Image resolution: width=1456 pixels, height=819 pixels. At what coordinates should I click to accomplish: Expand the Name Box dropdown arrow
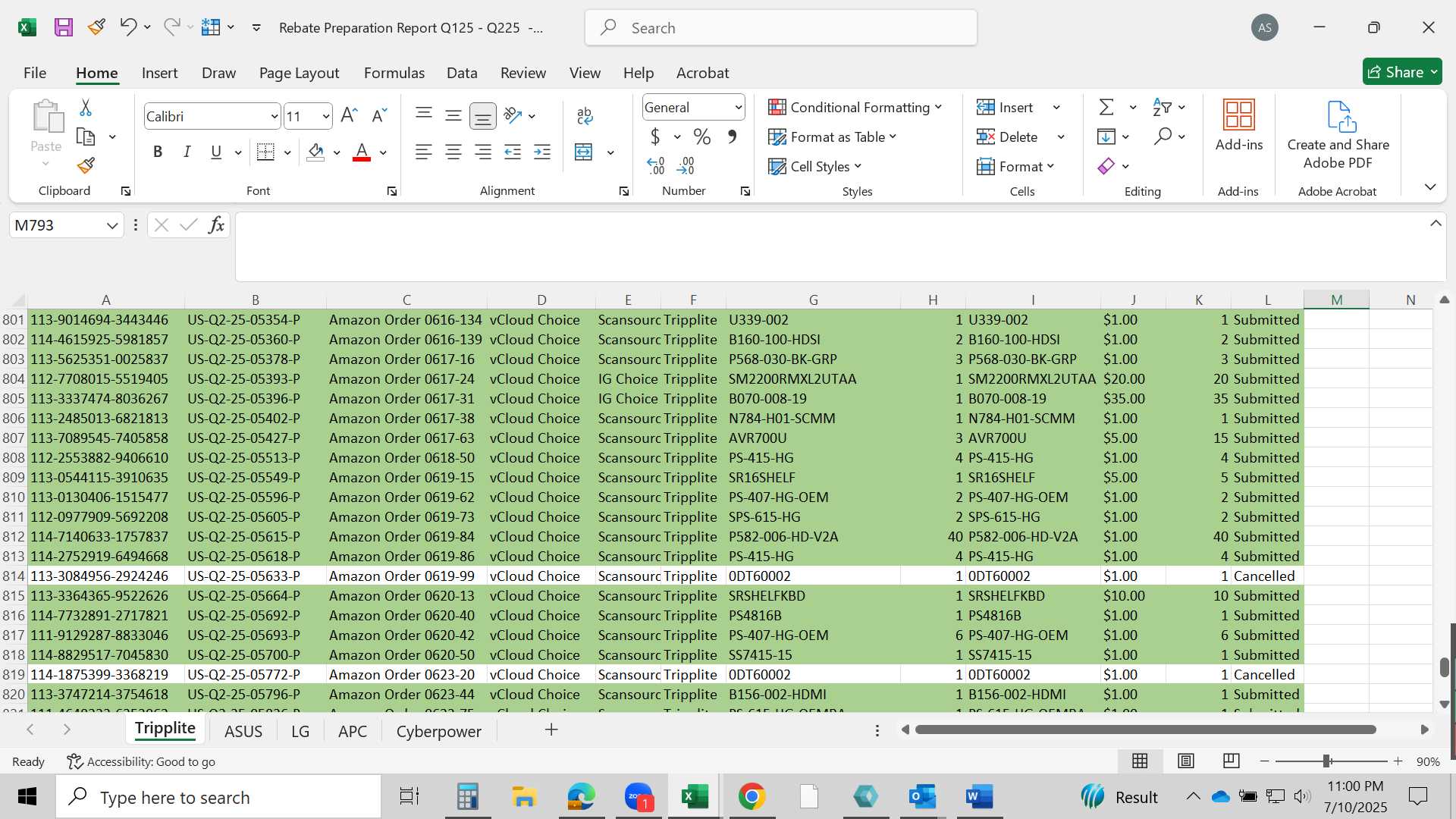click(x=112, y=225)
